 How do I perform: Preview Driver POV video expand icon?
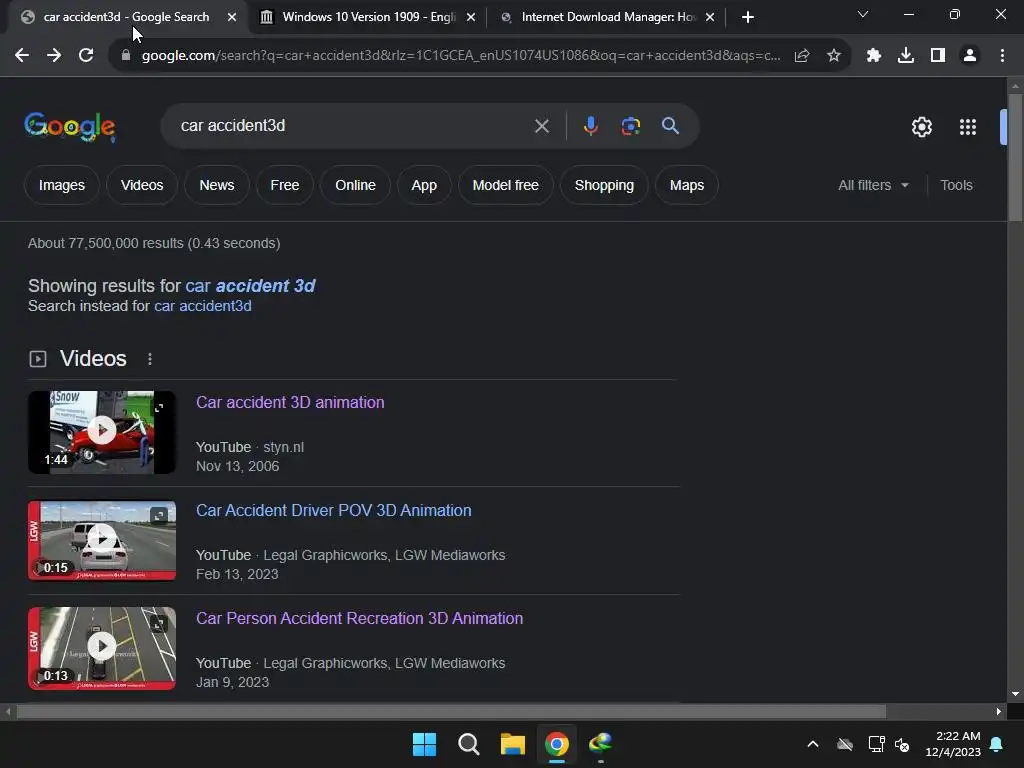coord(159,516)
